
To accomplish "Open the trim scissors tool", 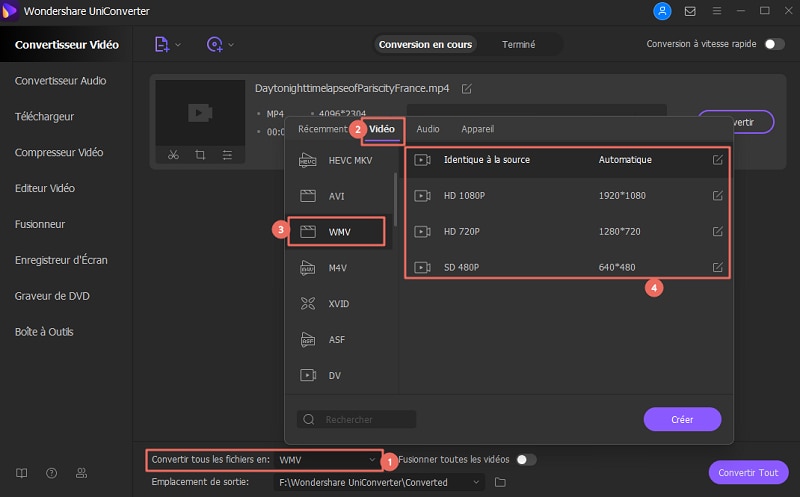I will 173,155.
